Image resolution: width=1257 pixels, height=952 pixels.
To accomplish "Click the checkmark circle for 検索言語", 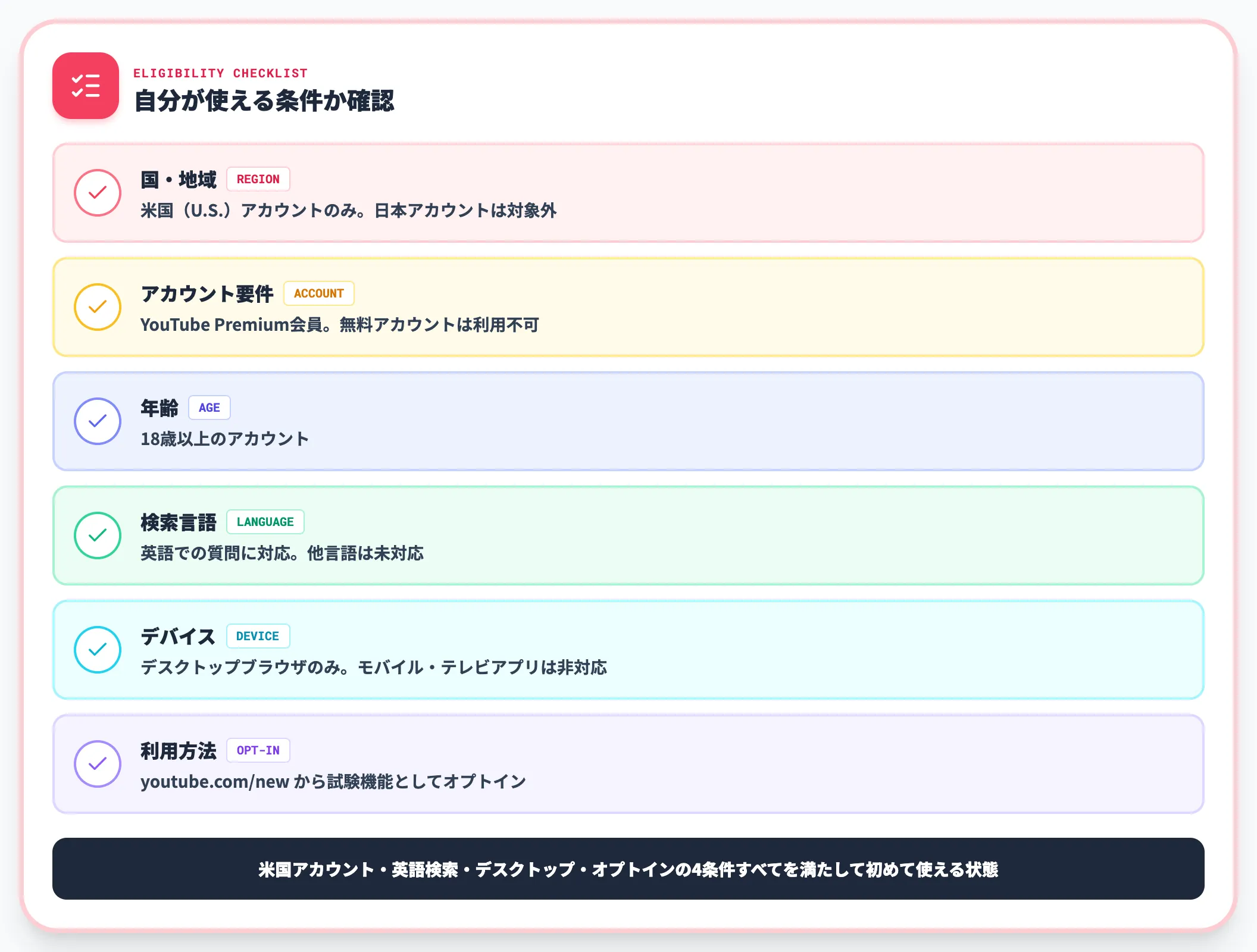I will (98, 535).
